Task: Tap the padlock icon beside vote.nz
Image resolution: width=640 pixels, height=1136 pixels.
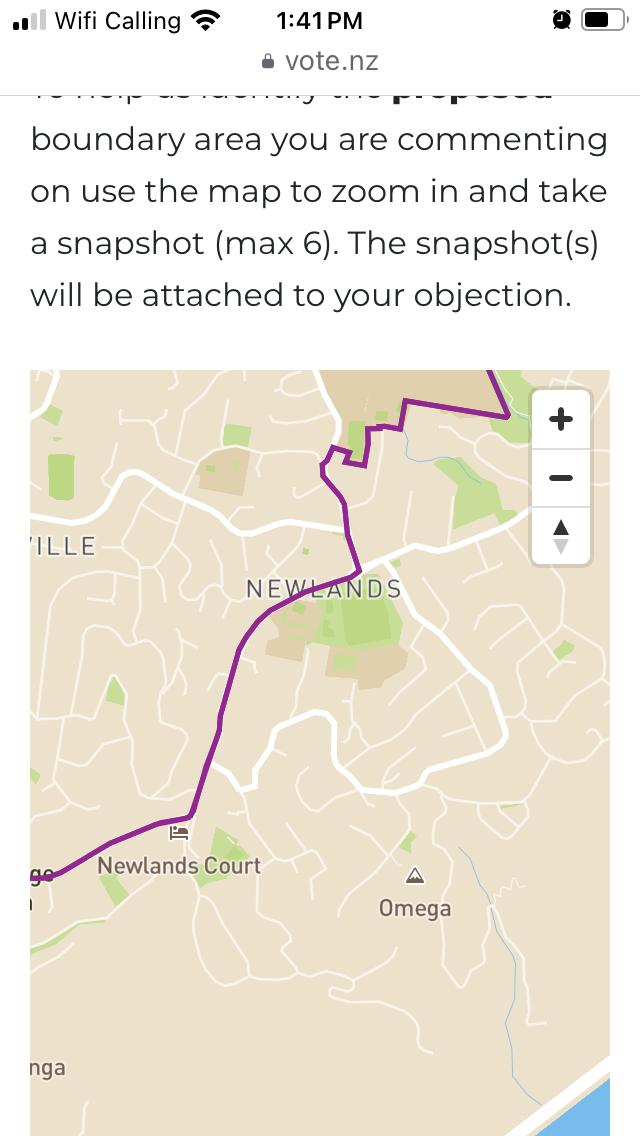Action: 267,62
